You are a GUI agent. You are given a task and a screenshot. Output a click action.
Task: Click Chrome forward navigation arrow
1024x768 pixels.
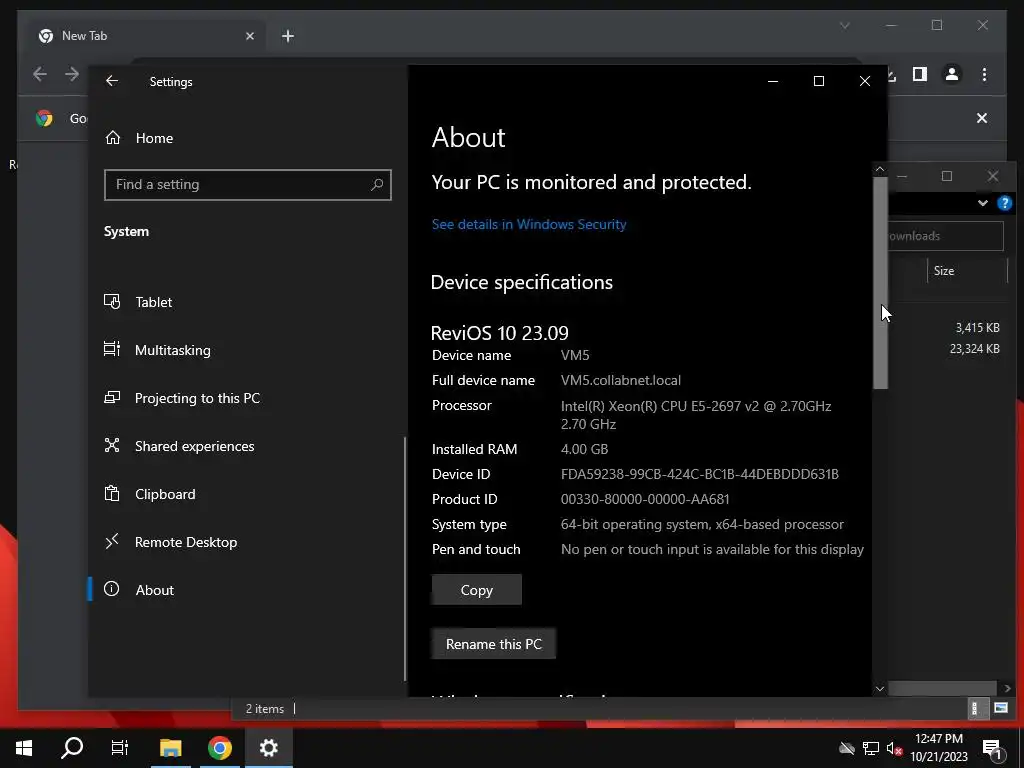click(x=72, y=74)
